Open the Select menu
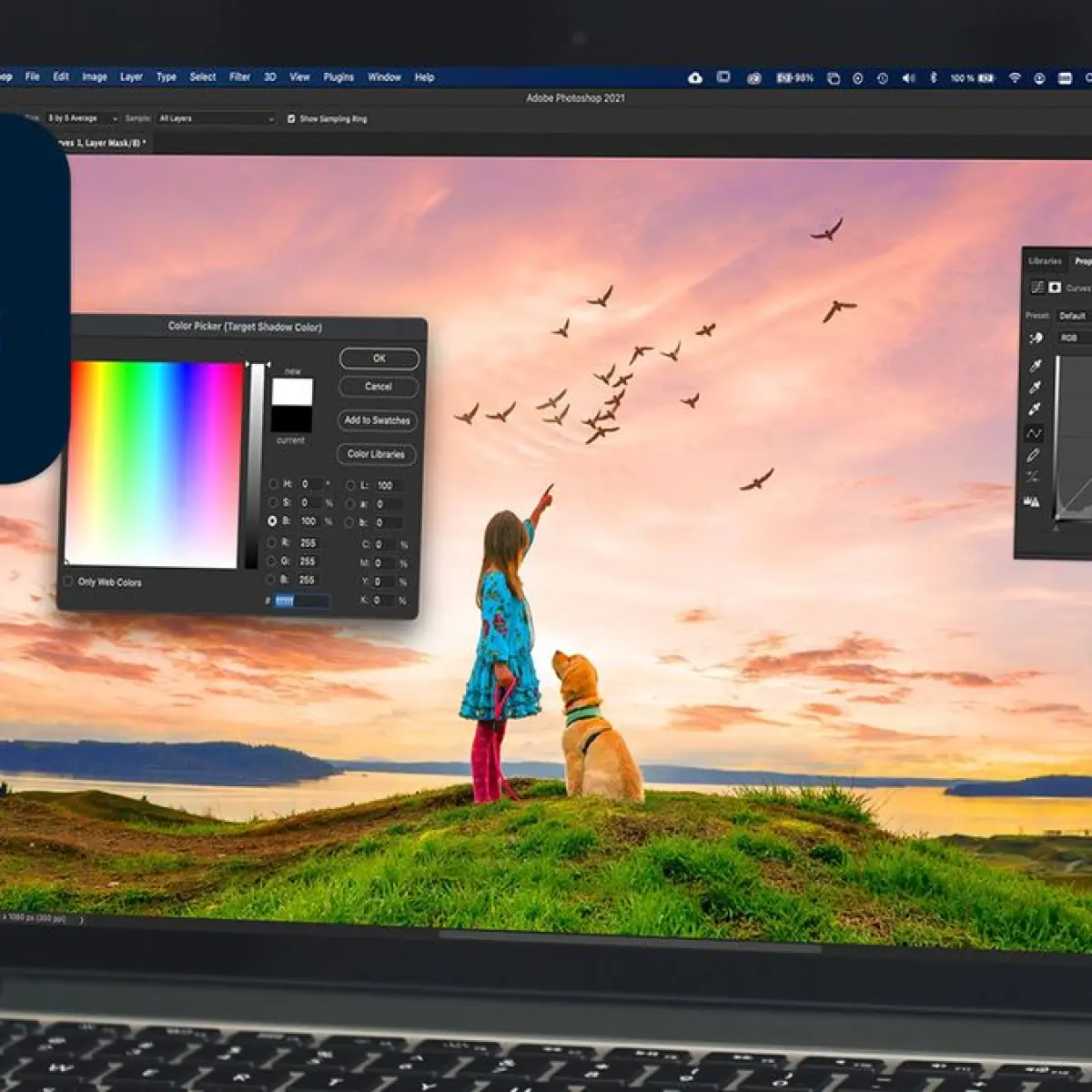The height and width of the screenshot is (1092, 1092). pyautogui.click(x=203, y=77)
